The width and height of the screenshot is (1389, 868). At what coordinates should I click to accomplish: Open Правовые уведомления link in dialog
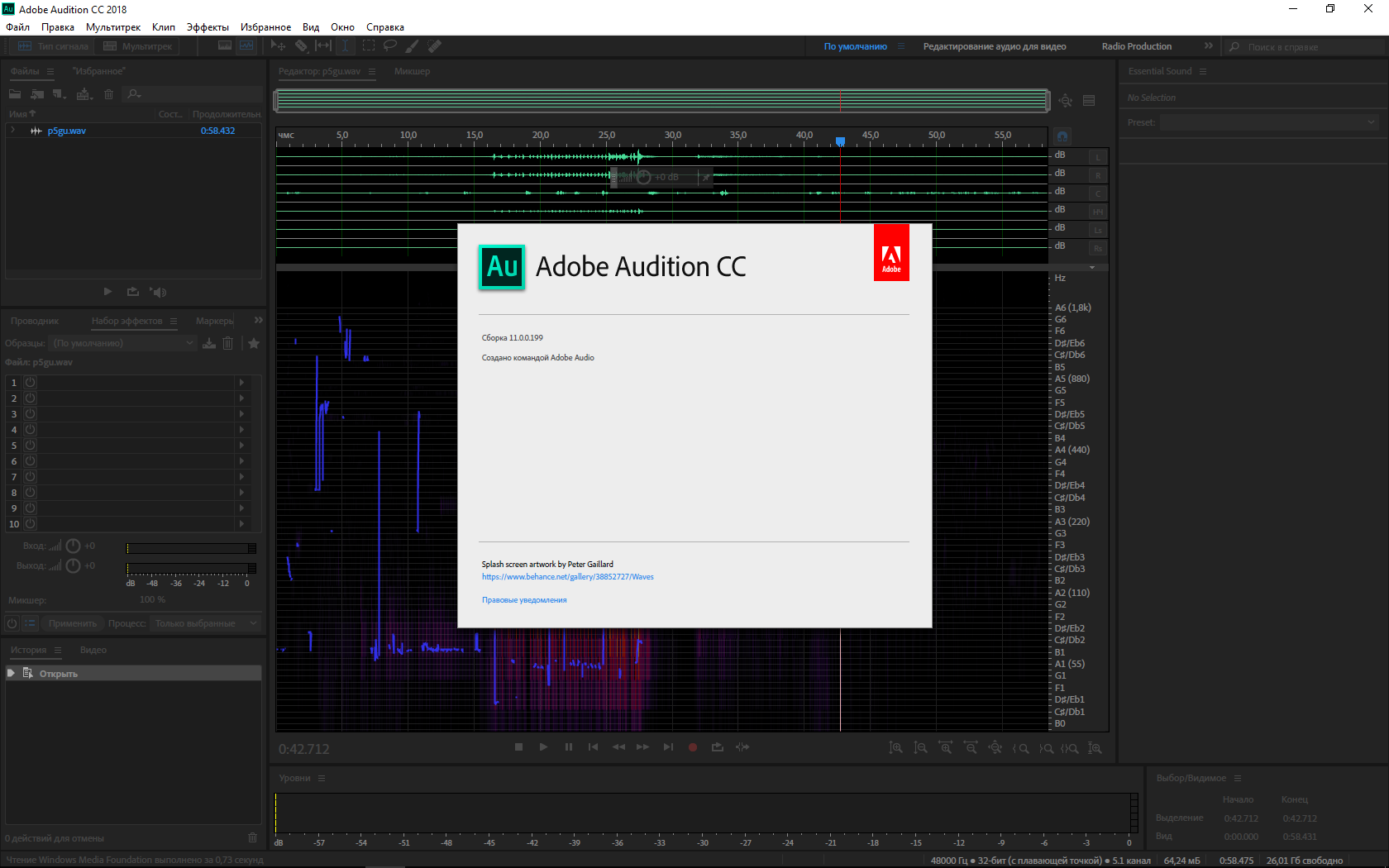[524, 600]
